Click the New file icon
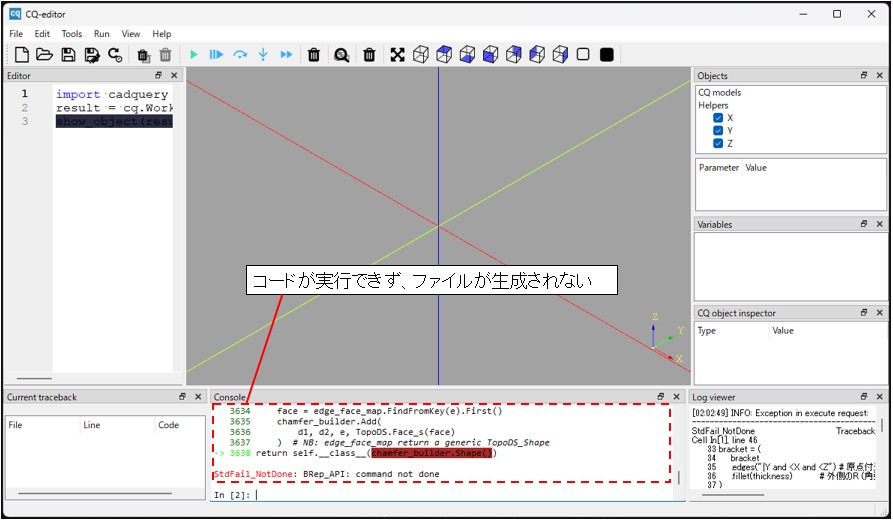Screen dimensions: 893x520 [x=20, y=55]
